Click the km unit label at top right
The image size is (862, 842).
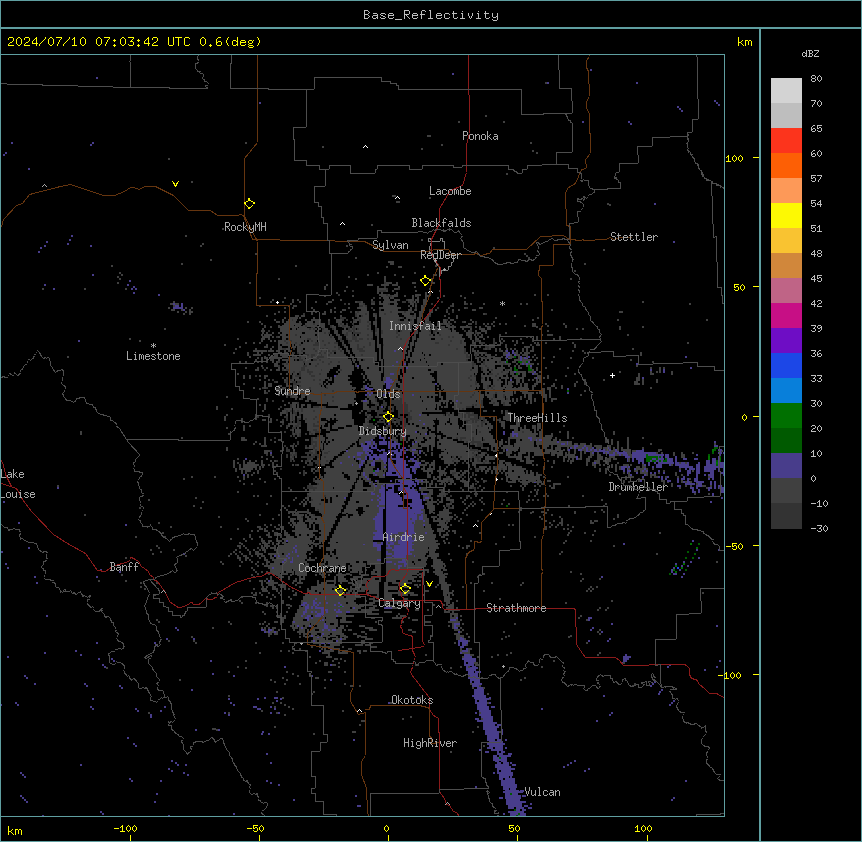click(744, 42)
